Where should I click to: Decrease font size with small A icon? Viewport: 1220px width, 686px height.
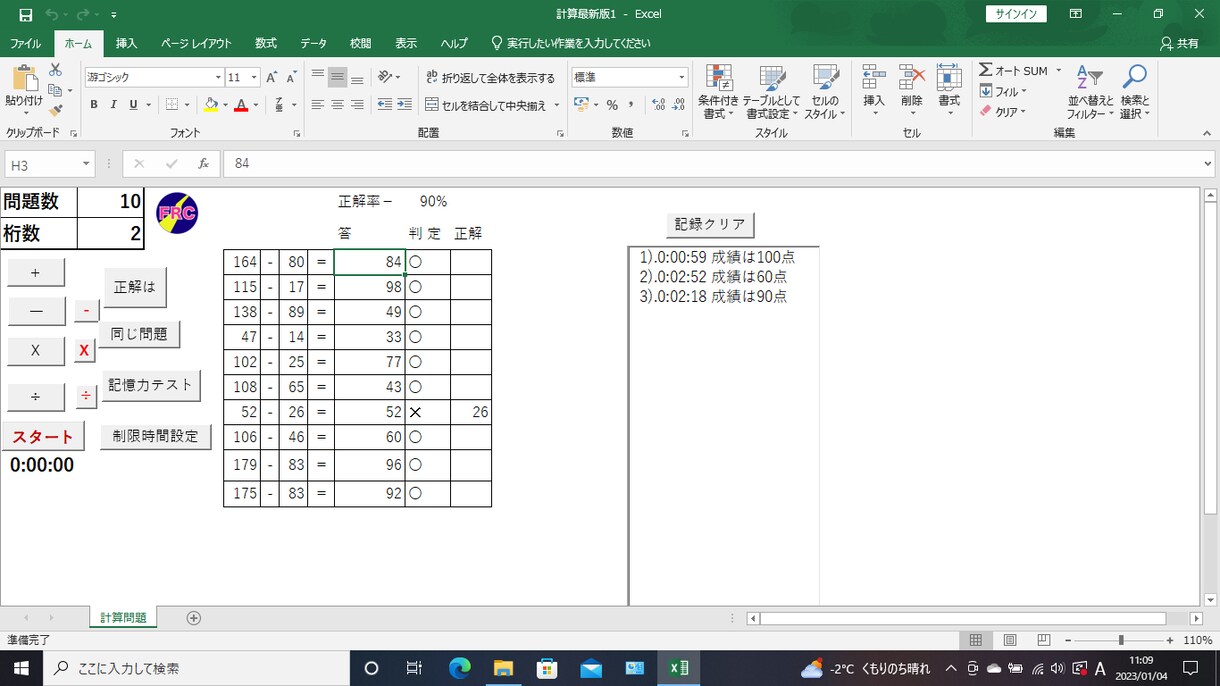point(292,78)
